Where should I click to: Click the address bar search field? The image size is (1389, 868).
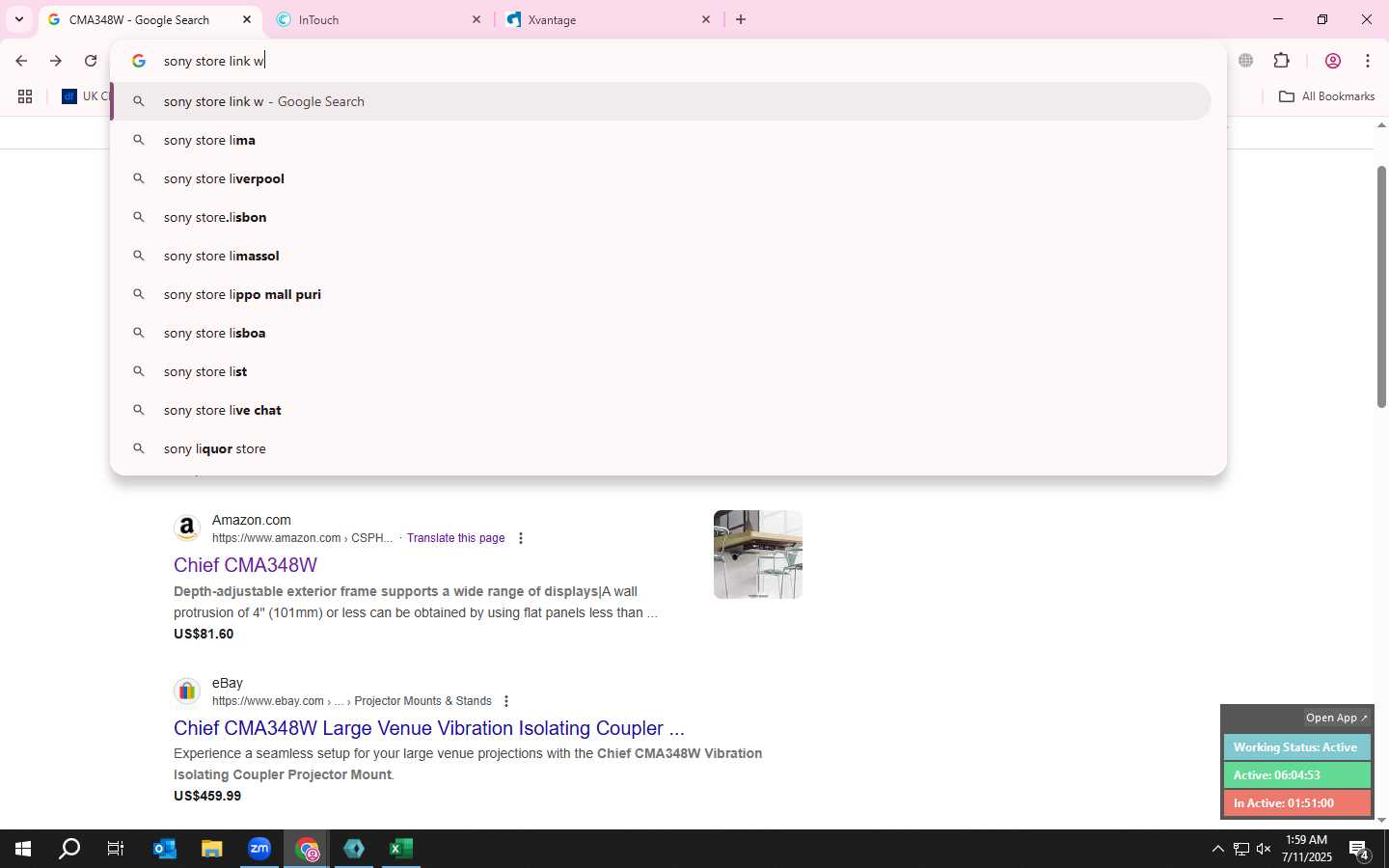tap(667, 61)
